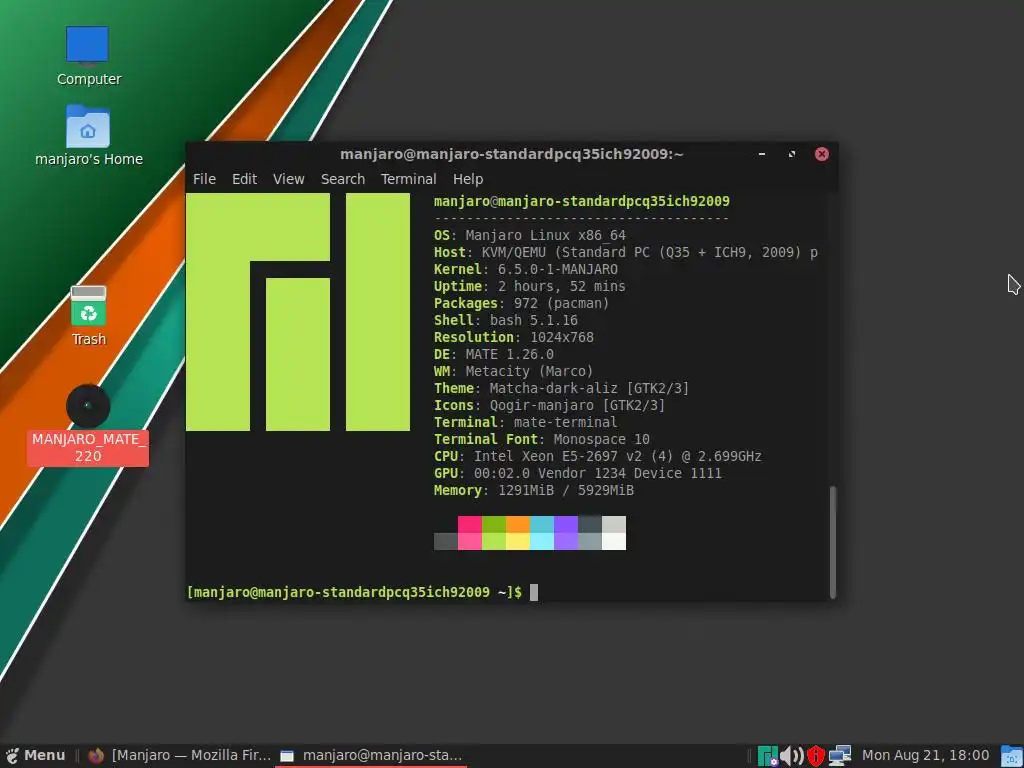
Task: Open the Help menu in terminal
Action: 468,179
